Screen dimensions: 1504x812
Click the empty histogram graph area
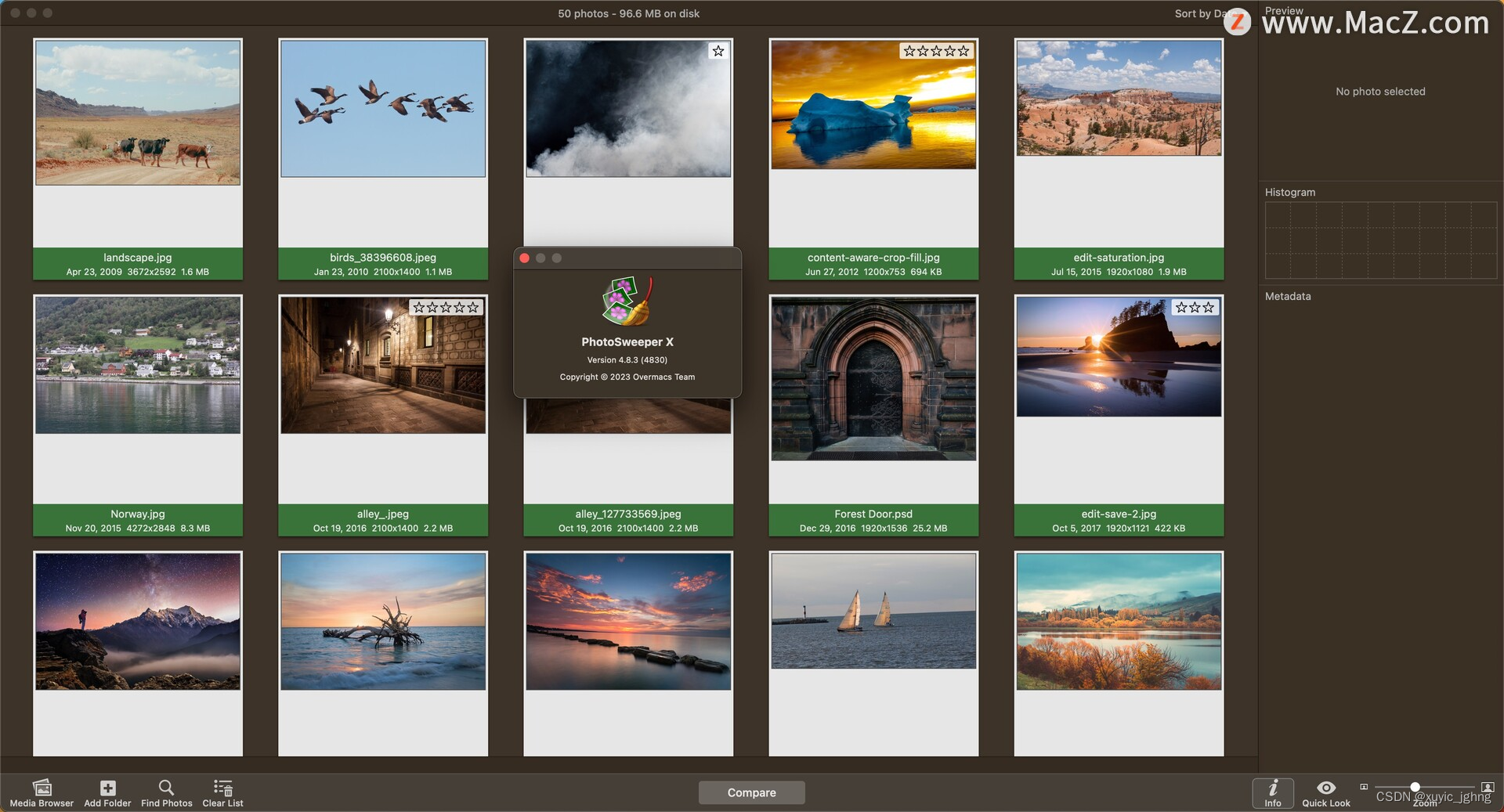click(x=1381, y=240)
